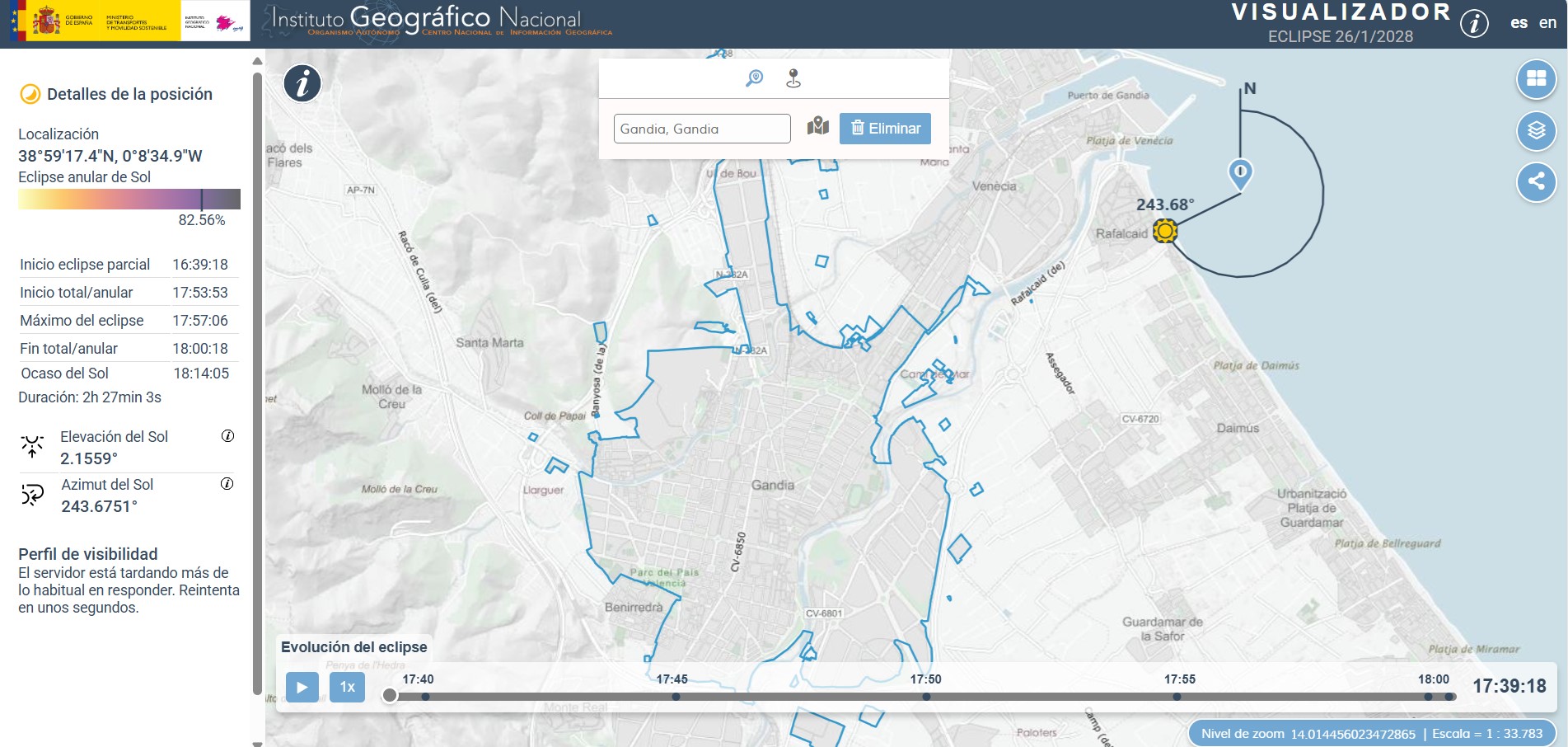Click 'Duración: 2h 27min 3s' text
1568x747 pixels.
click(90, 397)
